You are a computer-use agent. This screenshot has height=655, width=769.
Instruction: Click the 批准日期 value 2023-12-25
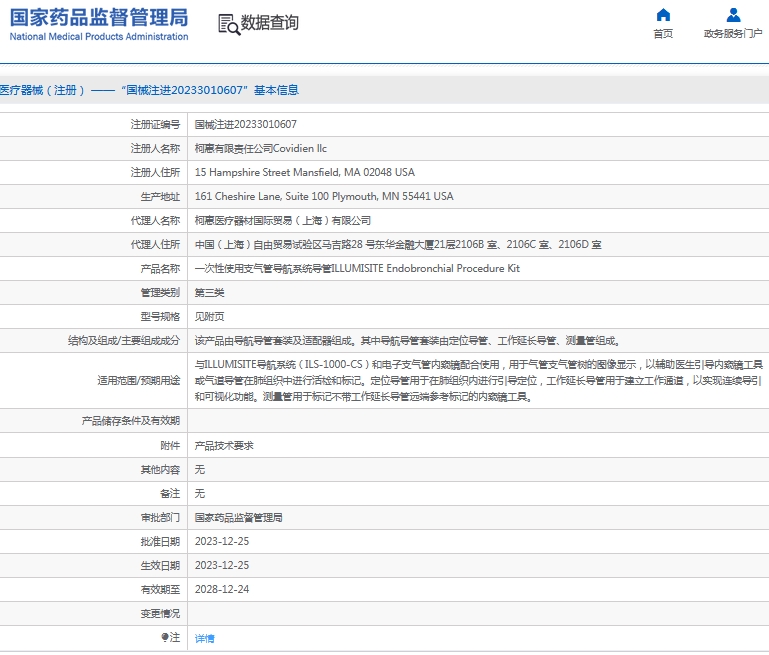pos(221,541)
